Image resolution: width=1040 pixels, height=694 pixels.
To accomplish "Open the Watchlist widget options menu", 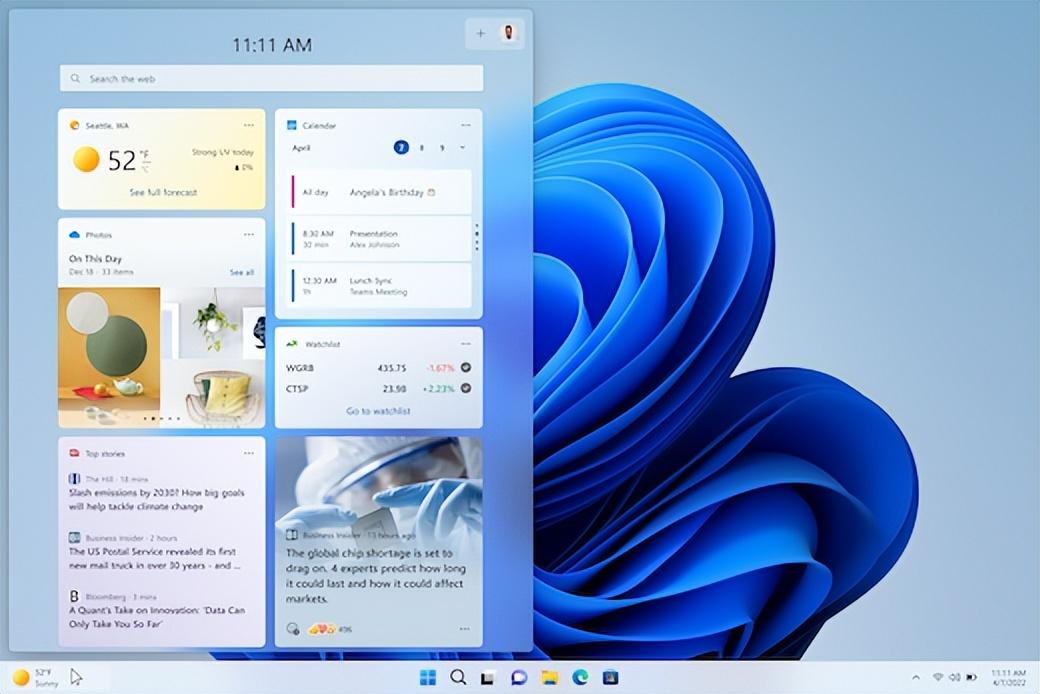I will [x=466, y=344].
